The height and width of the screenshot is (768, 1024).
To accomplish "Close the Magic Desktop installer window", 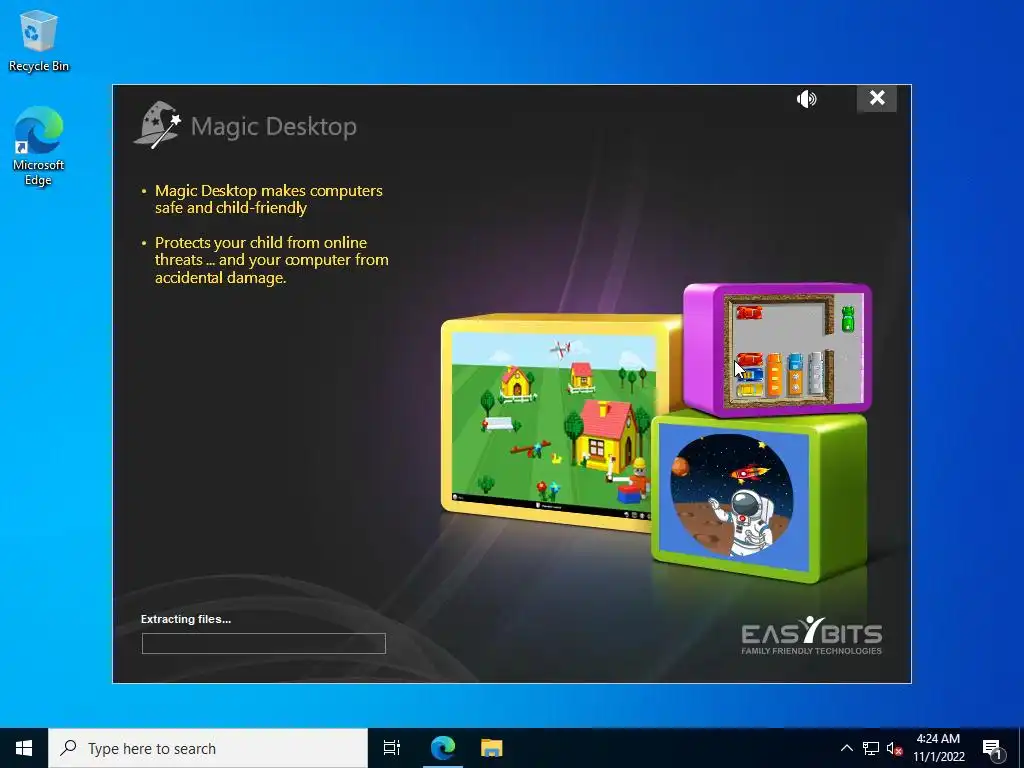I will point(876,99).
